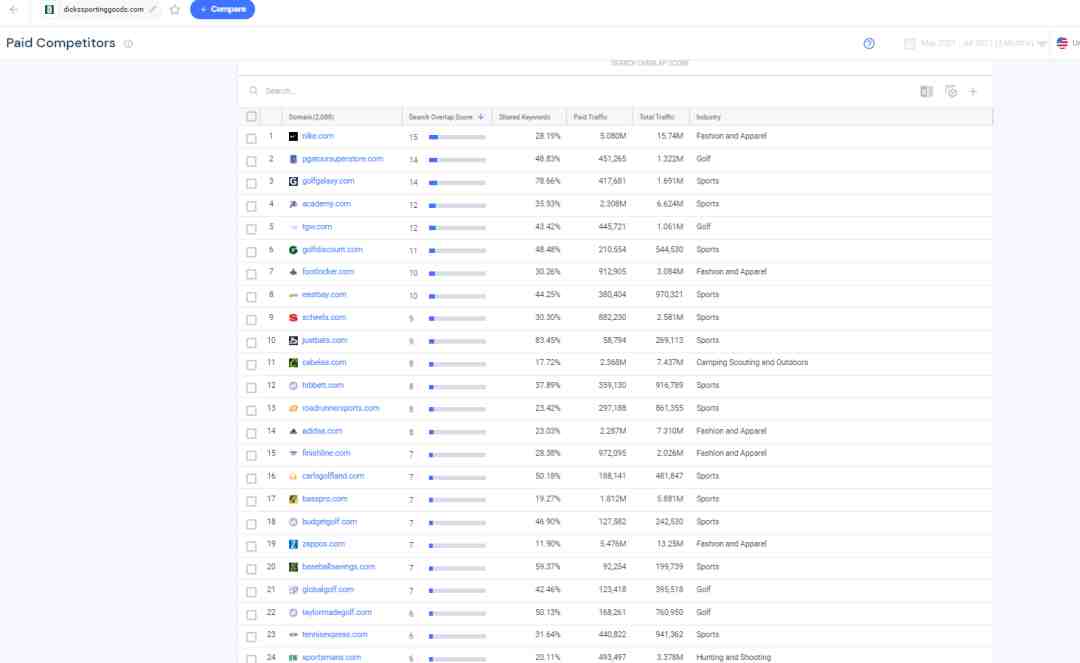Click the overlap score bar for nike.com
Image resolution: width=1080 pixels, height=663 pixels.
[457, 137]
